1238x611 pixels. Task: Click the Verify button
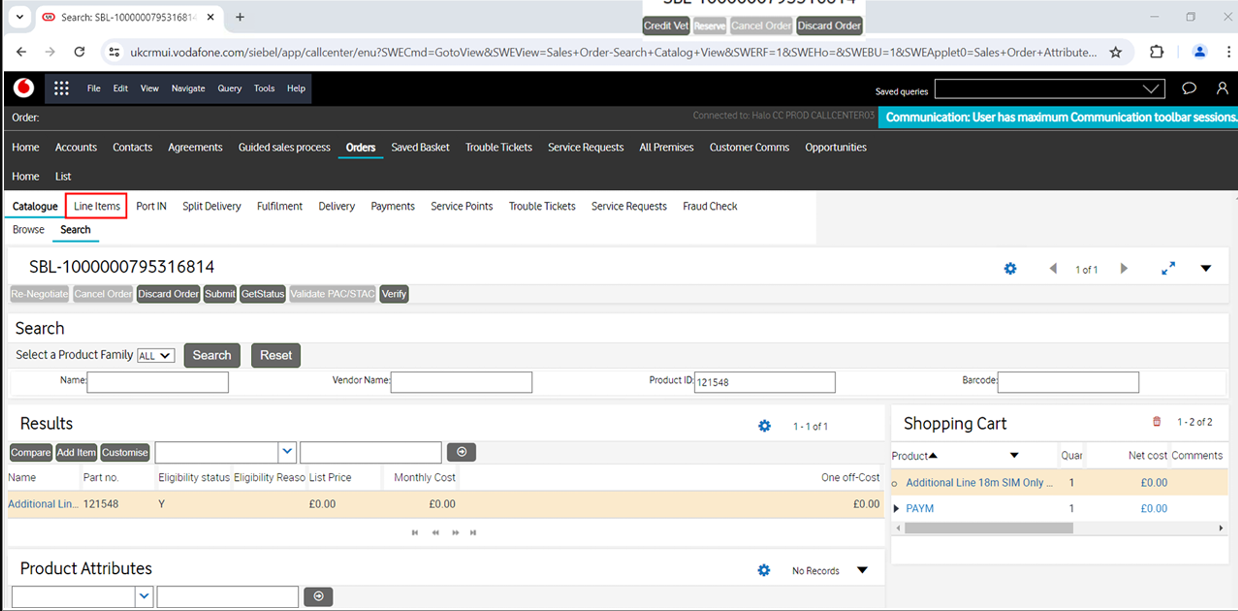[x=394, y=294]
